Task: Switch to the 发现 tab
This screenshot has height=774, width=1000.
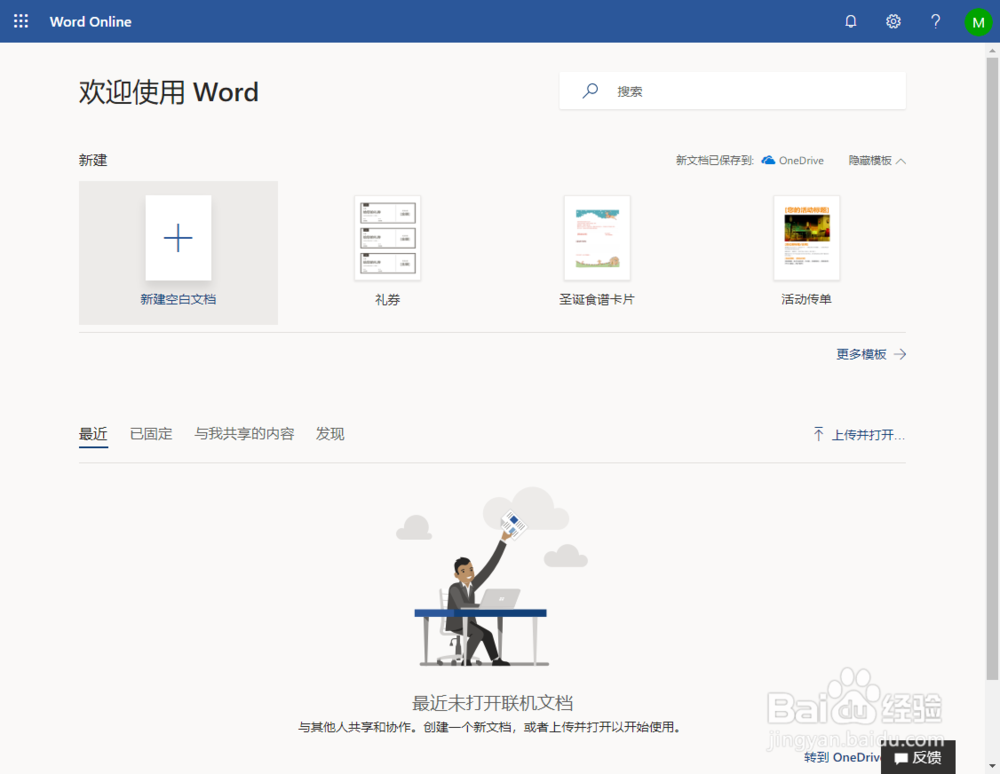Action: (x=330, y=434)
